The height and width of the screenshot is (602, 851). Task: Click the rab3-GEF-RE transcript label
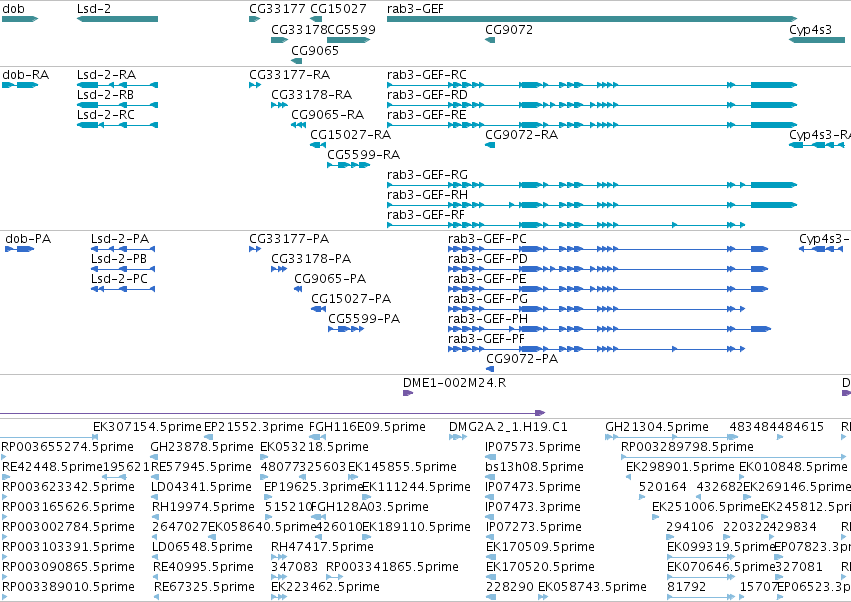(x=427, y=115)
